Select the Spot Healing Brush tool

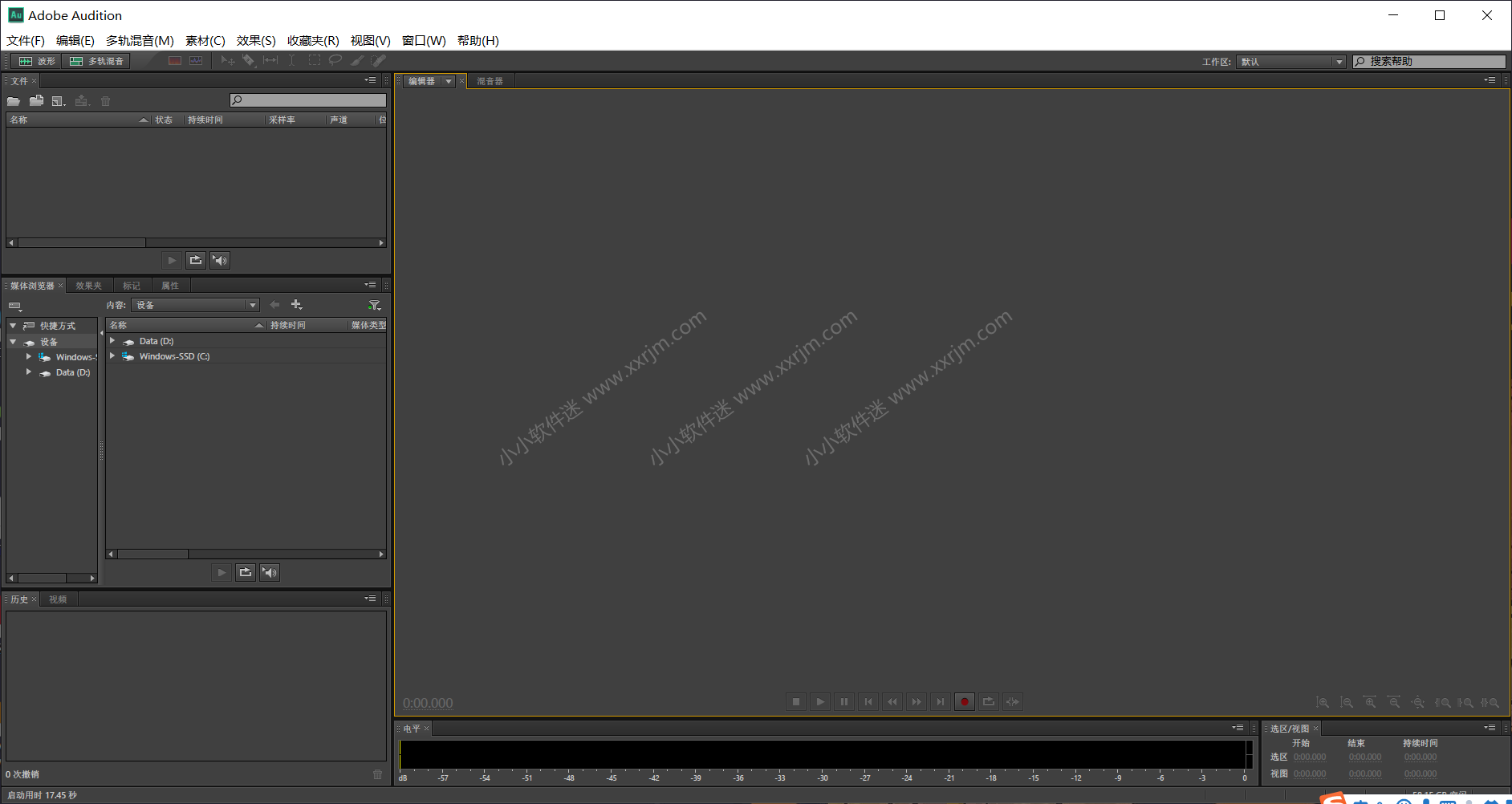click(379, 61)
